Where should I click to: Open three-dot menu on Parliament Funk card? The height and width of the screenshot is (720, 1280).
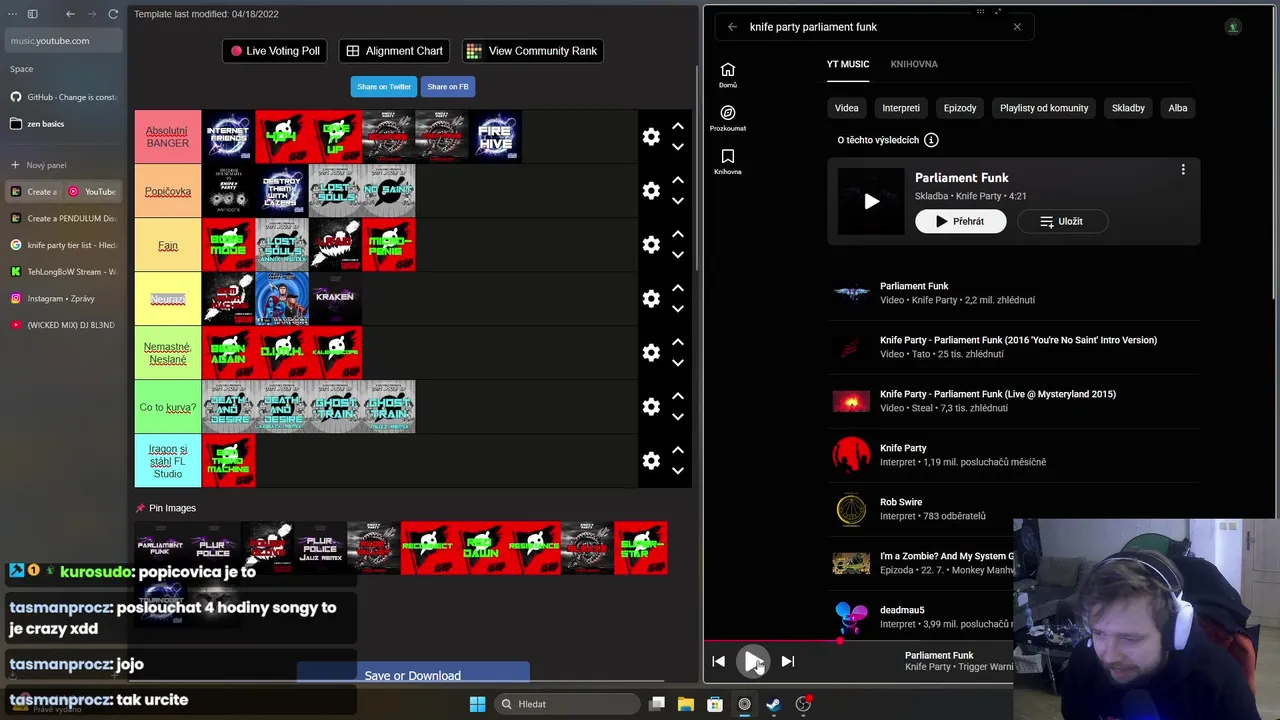1183,170
